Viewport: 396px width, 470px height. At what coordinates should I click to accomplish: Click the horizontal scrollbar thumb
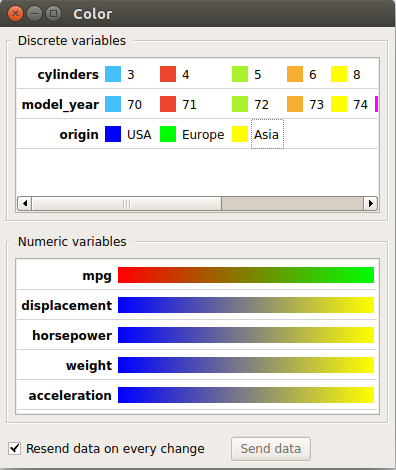127,203
